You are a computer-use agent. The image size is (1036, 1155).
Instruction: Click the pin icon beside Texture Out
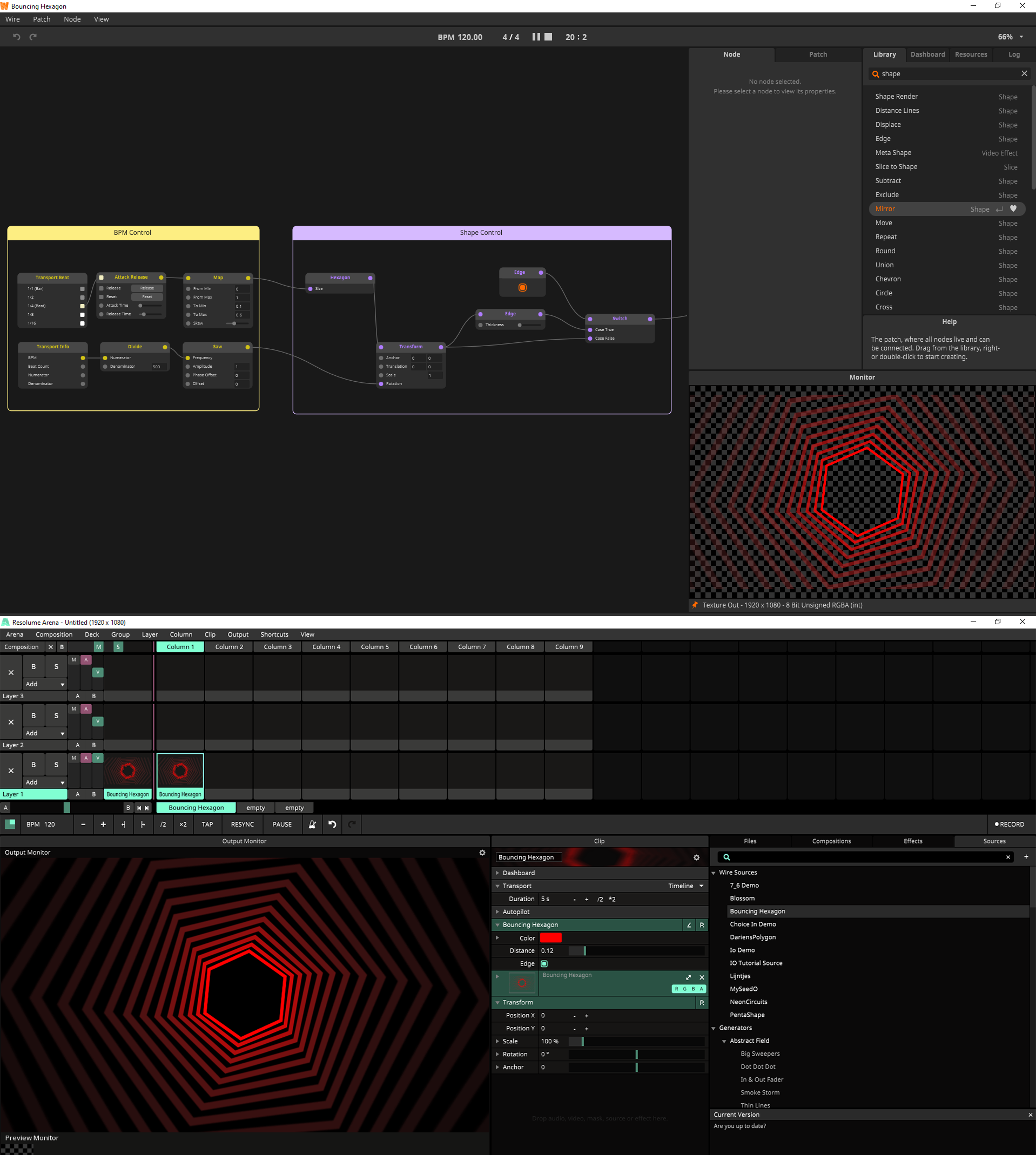click(695, 605)
